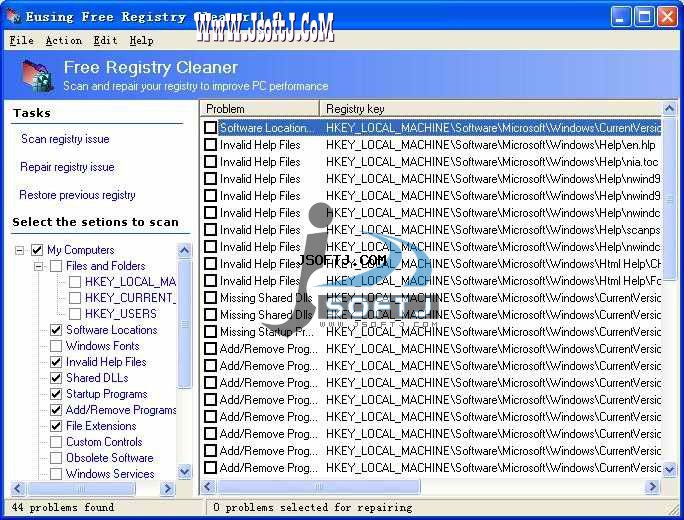Check the en.hlp Invalid Help Files row
This screenshot has width=684, height=520.
(x=210, y=144)
